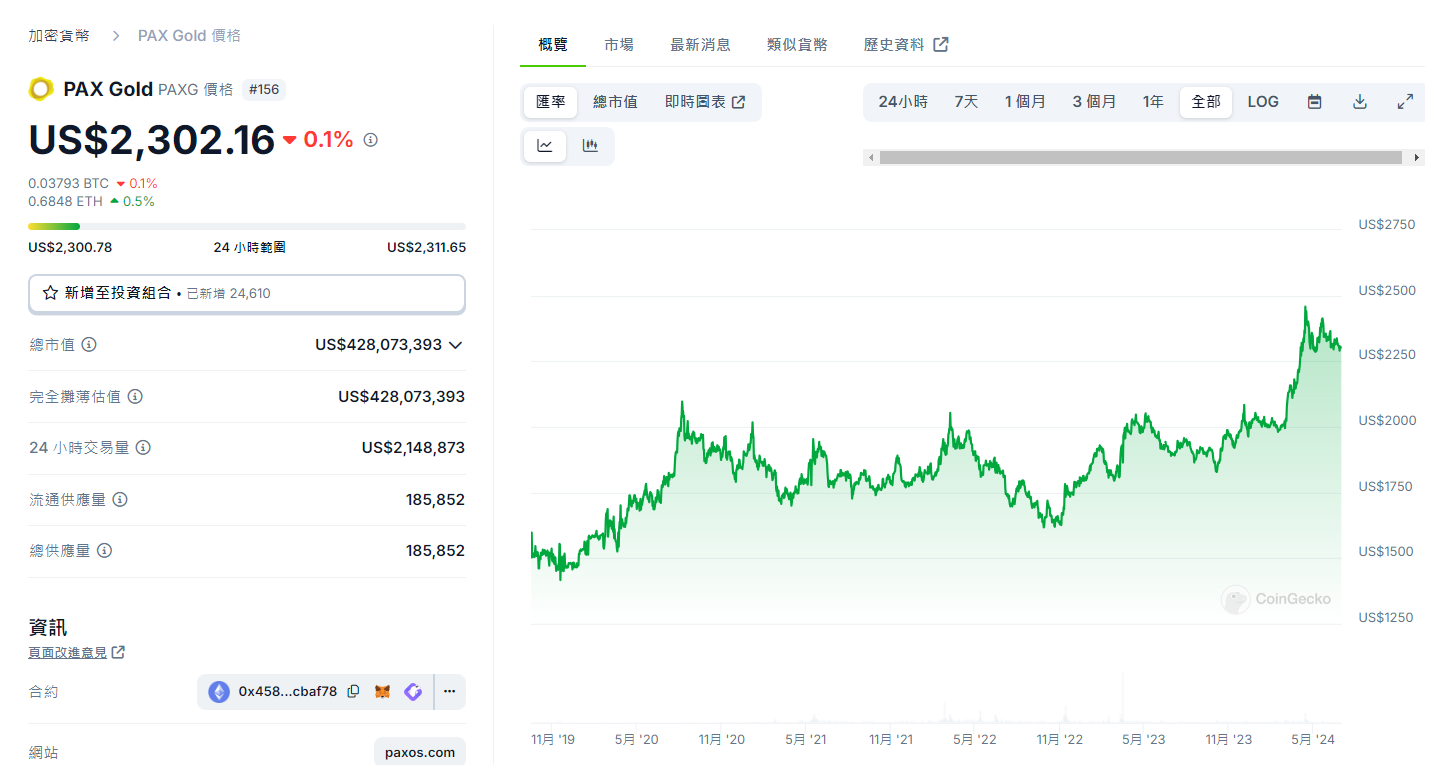
Task: Click the info icon beside 總供應量
Action: coord(104,551)
